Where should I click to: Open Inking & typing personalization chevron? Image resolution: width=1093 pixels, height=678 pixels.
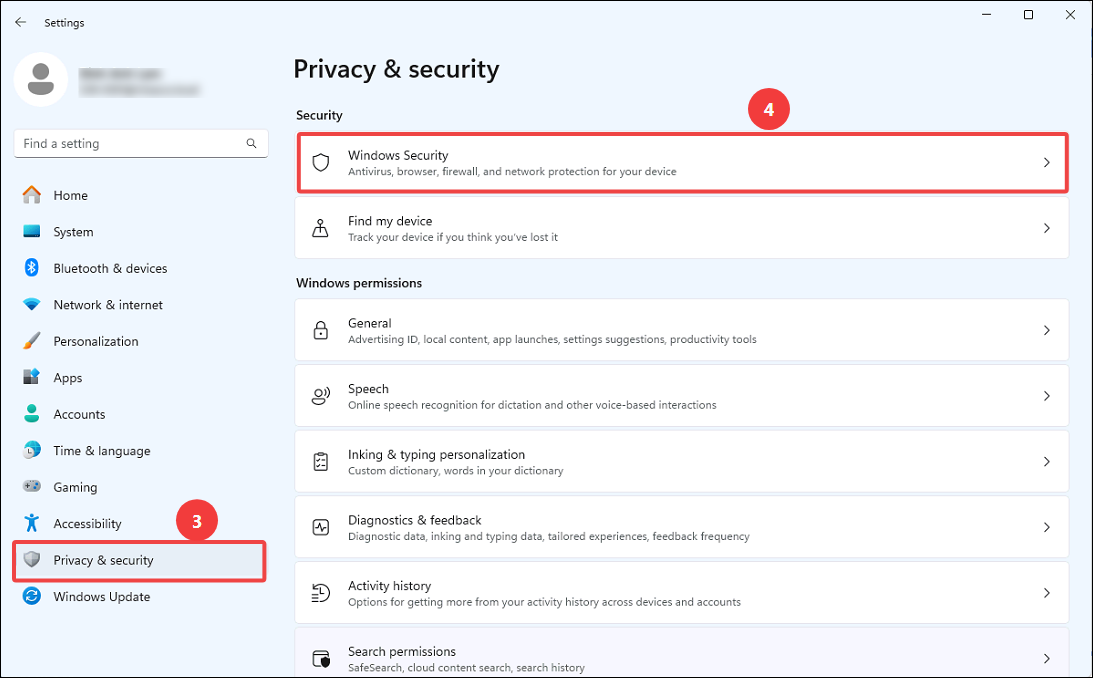(1046, 461)
